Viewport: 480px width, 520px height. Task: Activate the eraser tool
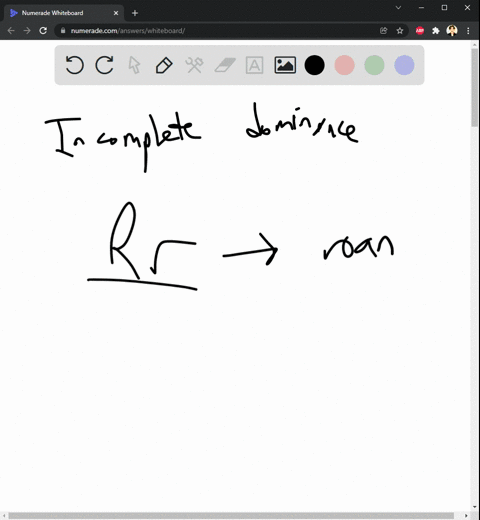click(225, 65)
